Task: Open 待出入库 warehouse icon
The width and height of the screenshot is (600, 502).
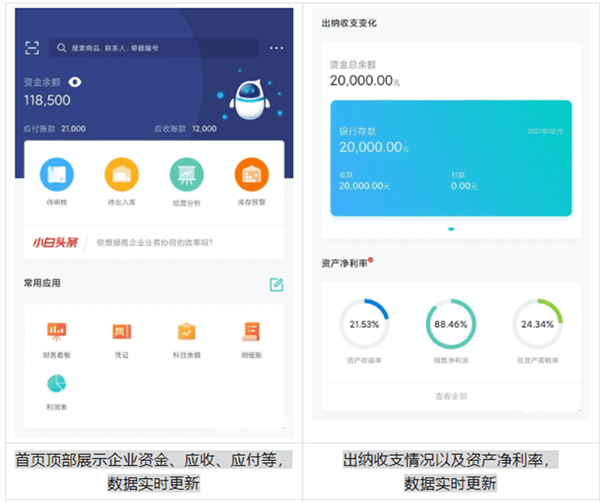Action: [121, 176]
